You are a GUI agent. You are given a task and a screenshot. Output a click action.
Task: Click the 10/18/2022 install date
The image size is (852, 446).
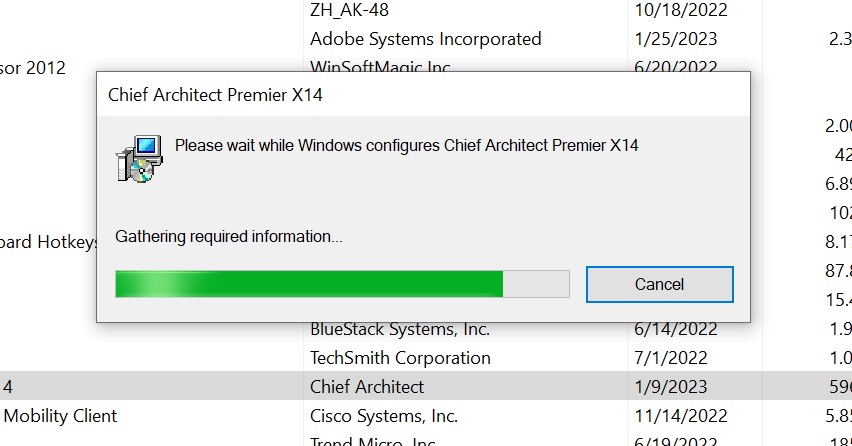coord(681,10)
